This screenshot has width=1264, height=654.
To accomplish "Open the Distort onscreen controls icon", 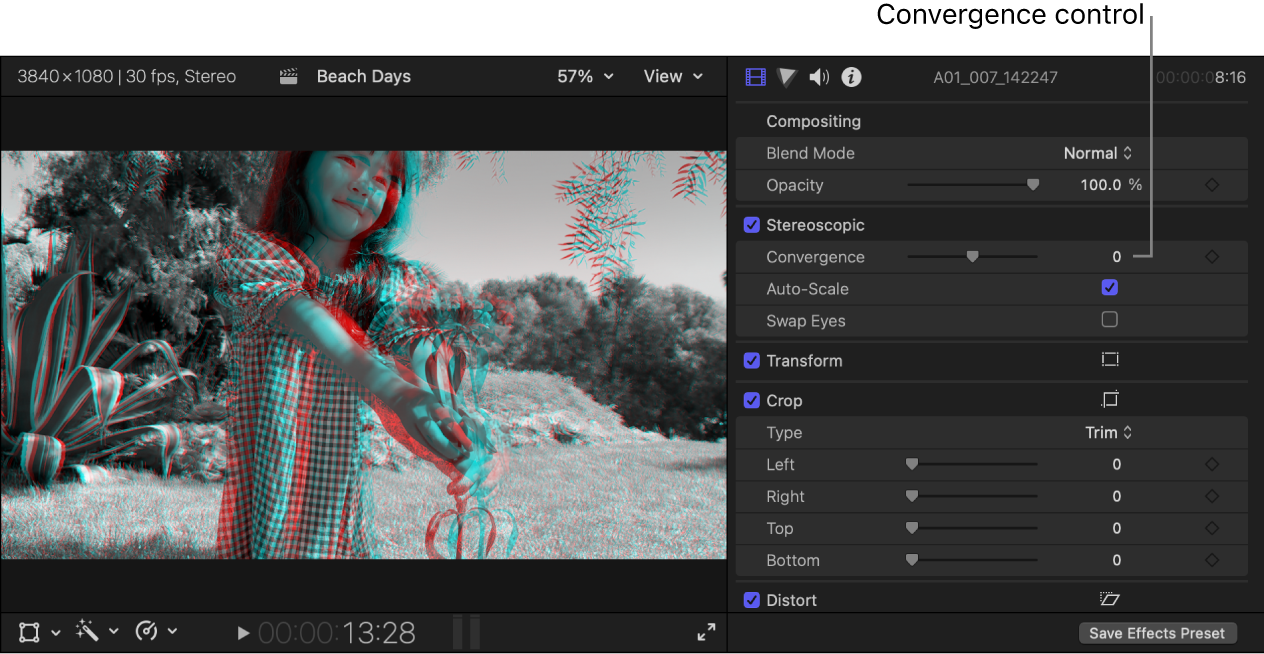I will (x=1110, y=598).
